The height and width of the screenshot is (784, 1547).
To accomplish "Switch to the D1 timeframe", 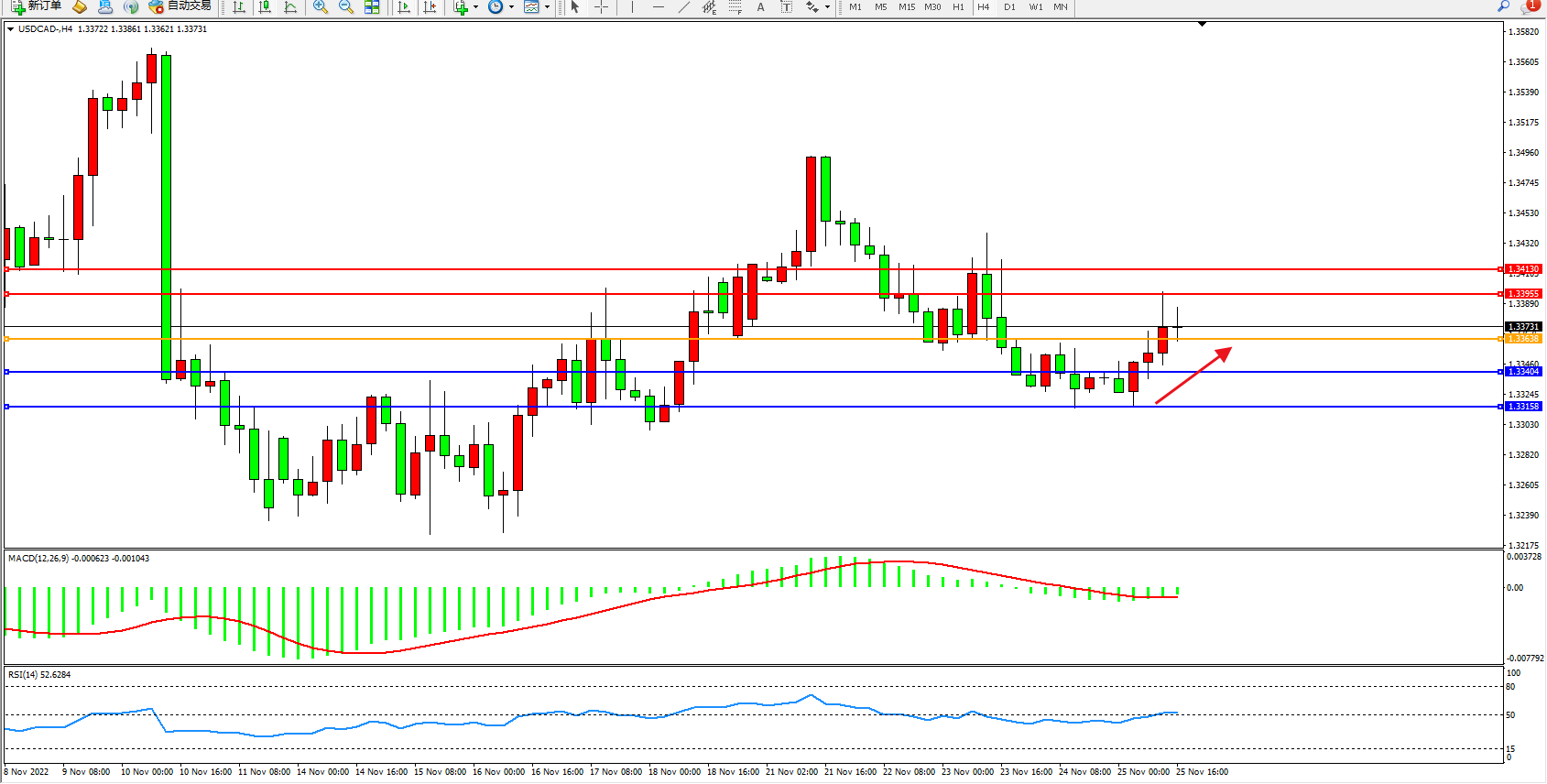I will [1009, 7].
